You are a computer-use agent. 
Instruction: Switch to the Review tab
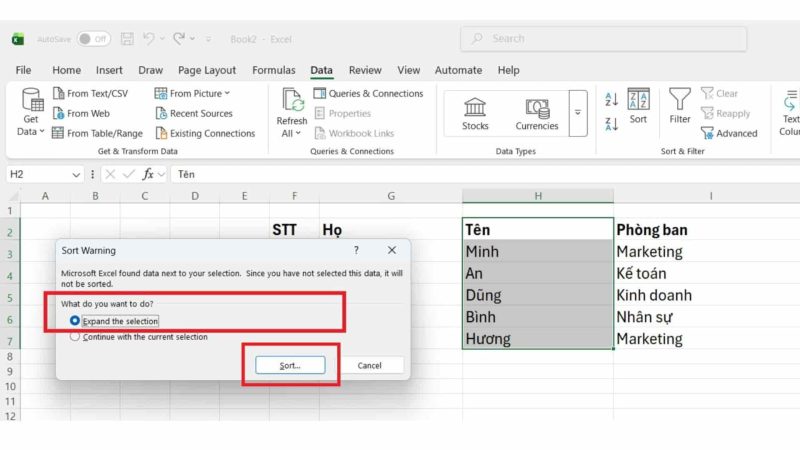(x=365, y=70)
